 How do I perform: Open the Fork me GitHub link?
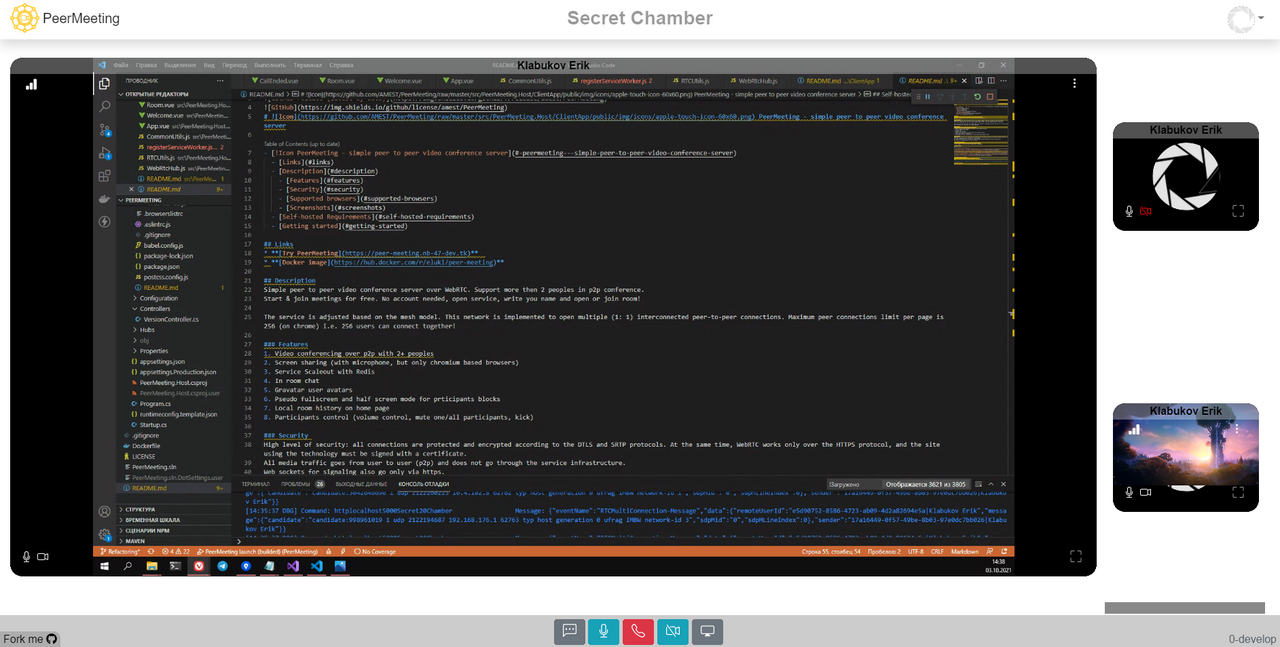[x=30, y=638]
